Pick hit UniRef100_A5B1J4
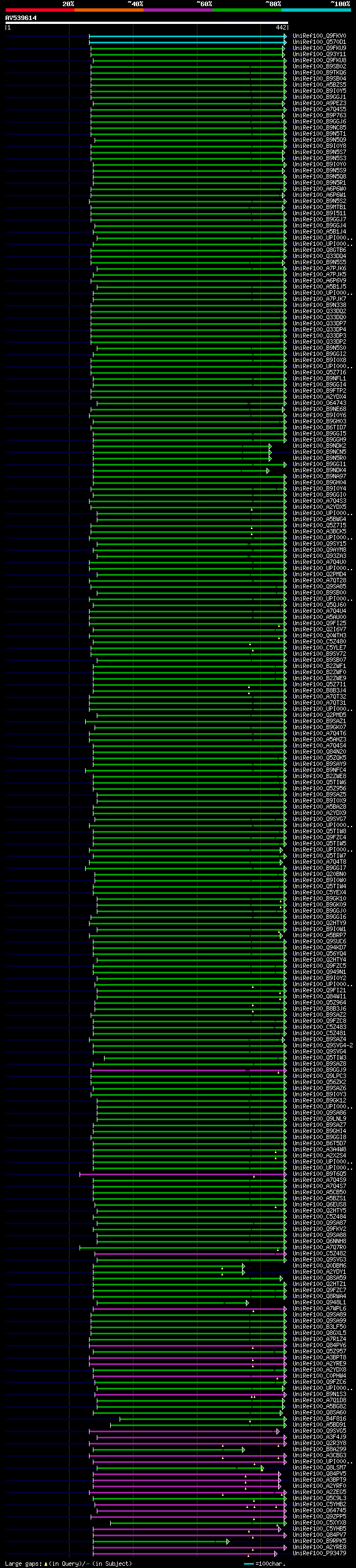Image resolution: width=356 pixels, height=1568 pixels. (x=319, y=231)
